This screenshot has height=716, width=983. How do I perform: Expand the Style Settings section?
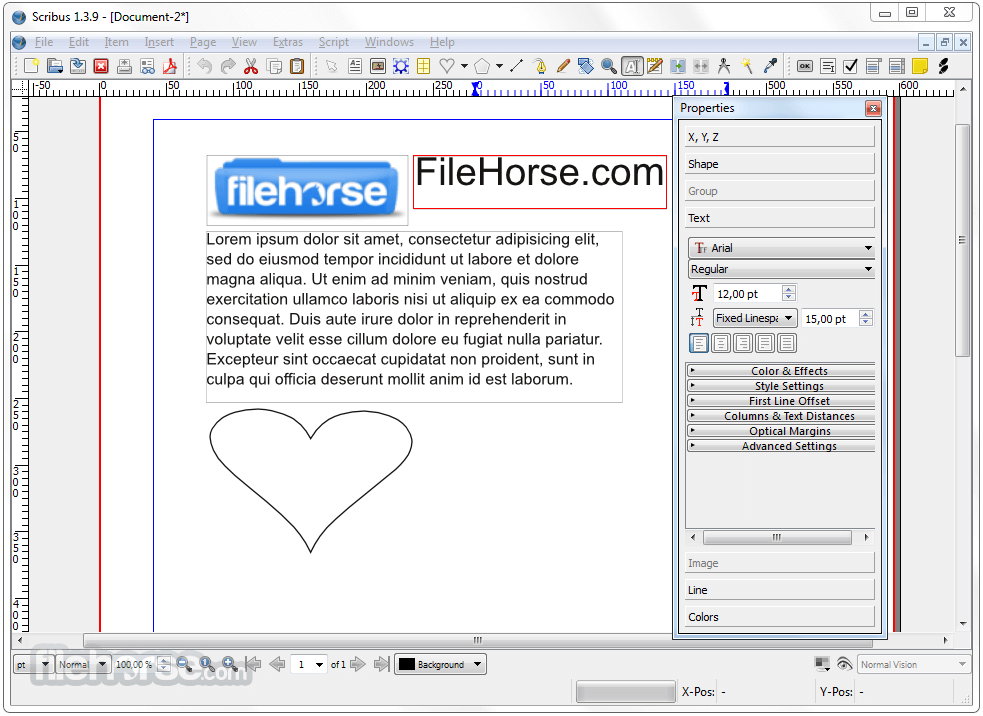point(781,386)
